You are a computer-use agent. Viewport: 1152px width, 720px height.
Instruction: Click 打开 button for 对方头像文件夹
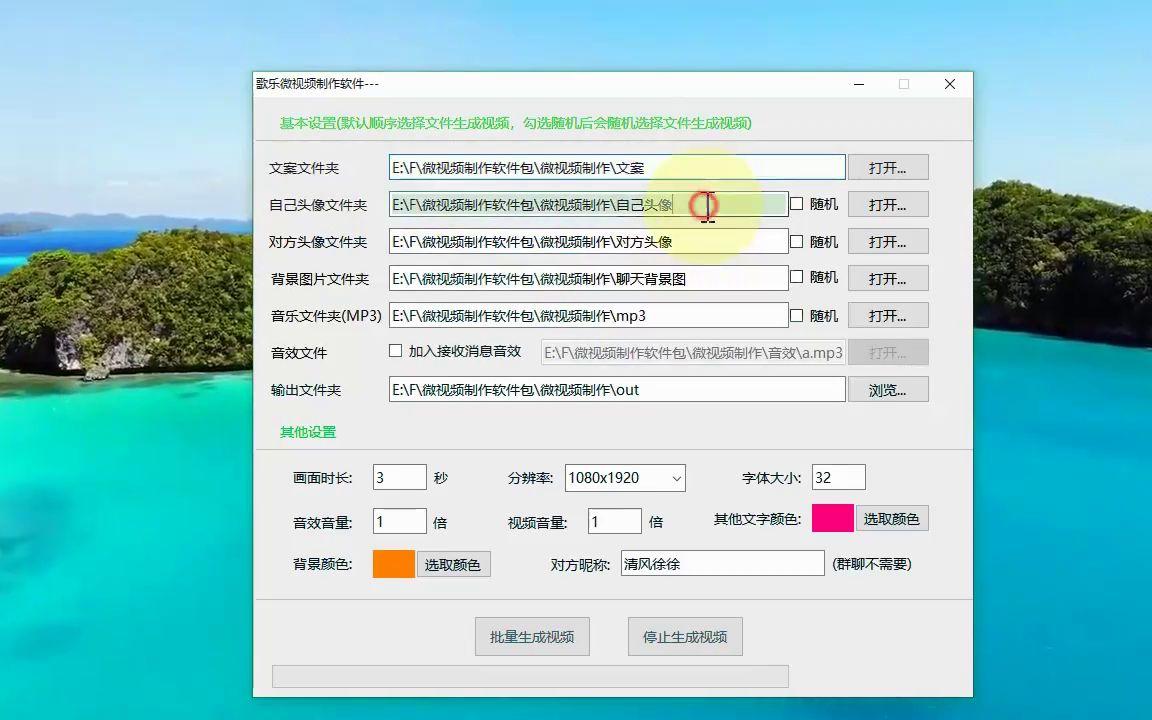click(888, 242)
